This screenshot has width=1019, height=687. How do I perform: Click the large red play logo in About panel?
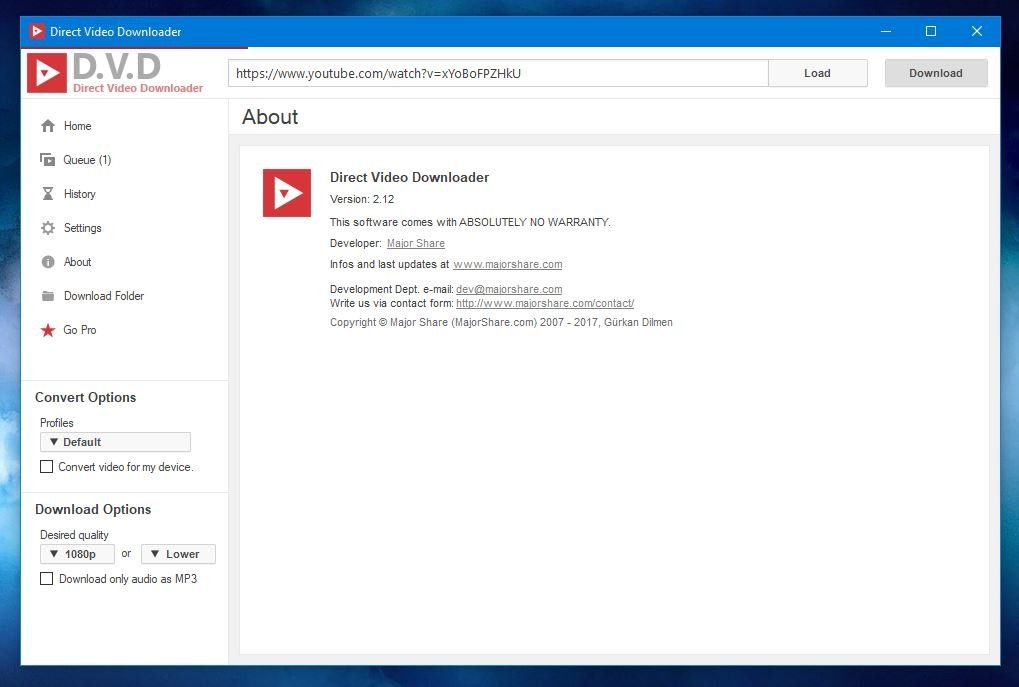287,193
